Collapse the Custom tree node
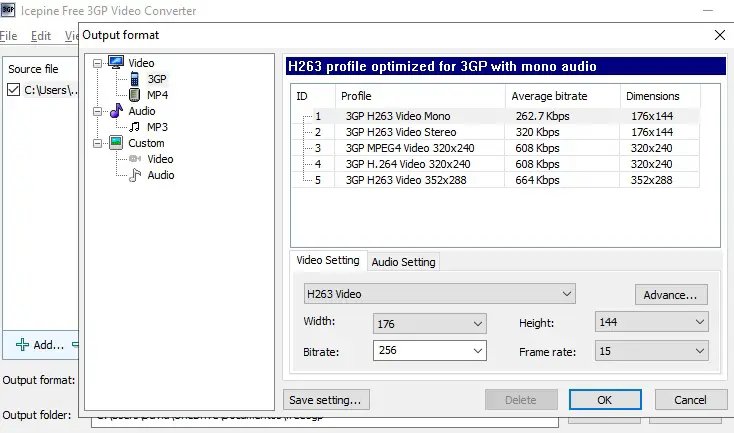This screenshot has width=734, height=433. pyautogui.click(x=97, y=143)
